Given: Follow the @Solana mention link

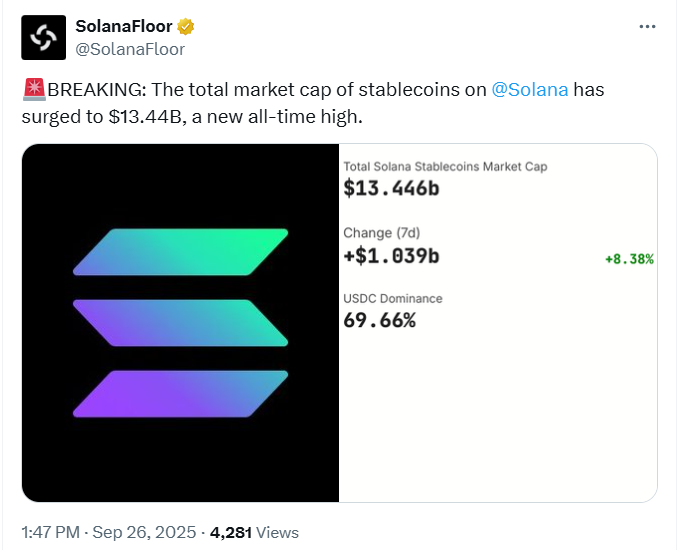Looking at the screenshot, I should 530,89.
